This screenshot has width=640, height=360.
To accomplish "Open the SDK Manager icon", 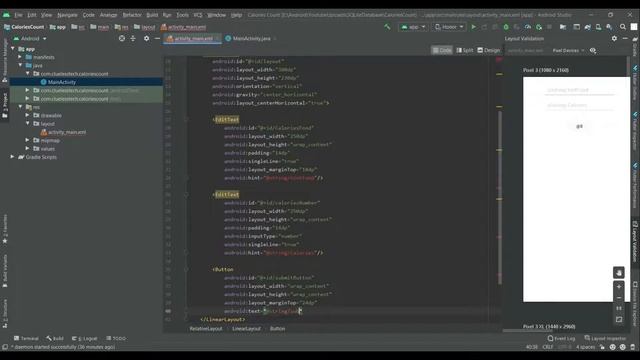I will pyautogui.click(x=609, y=27).
